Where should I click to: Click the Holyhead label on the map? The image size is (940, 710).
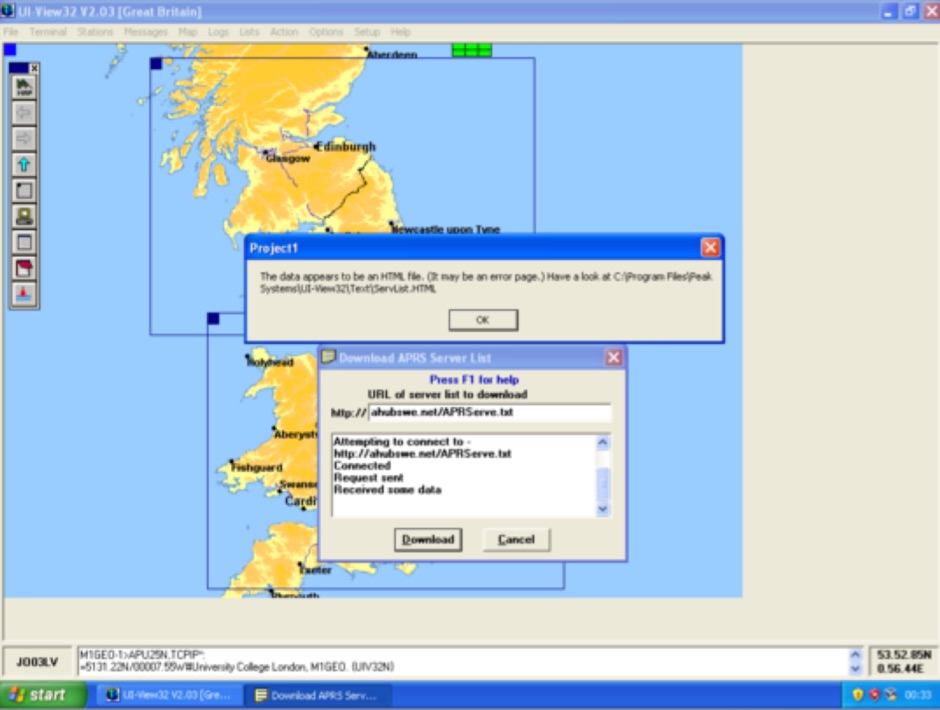[x=270, y=362]
